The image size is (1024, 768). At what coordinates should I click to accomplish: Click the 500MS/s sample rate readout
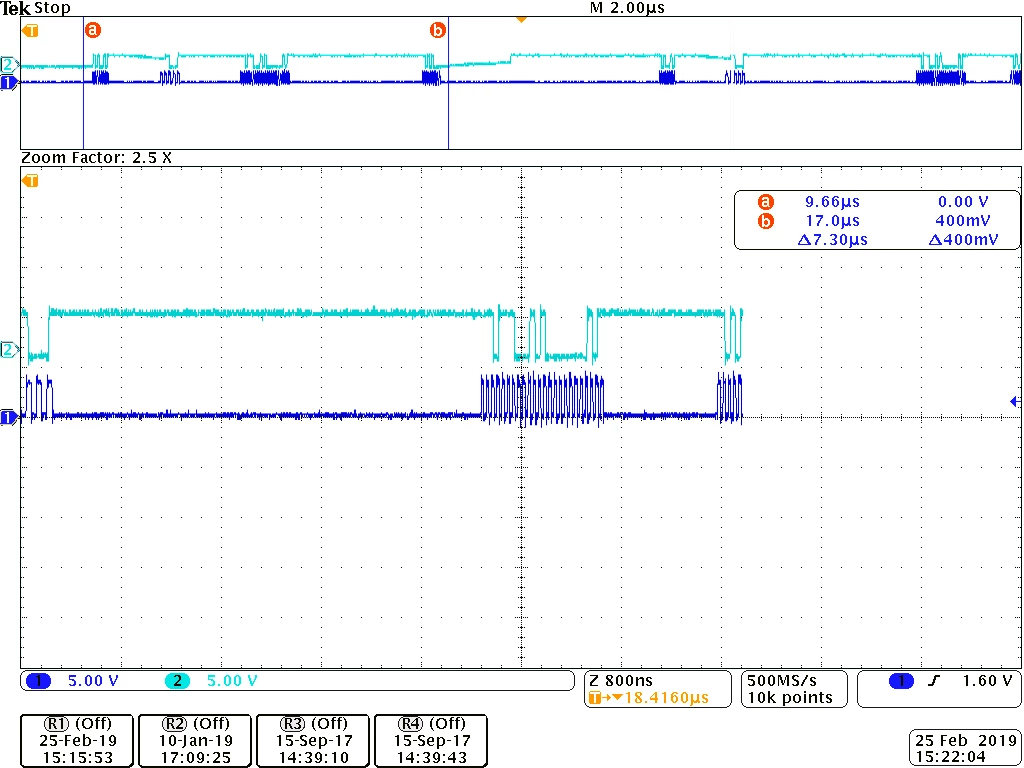point(782,681)
